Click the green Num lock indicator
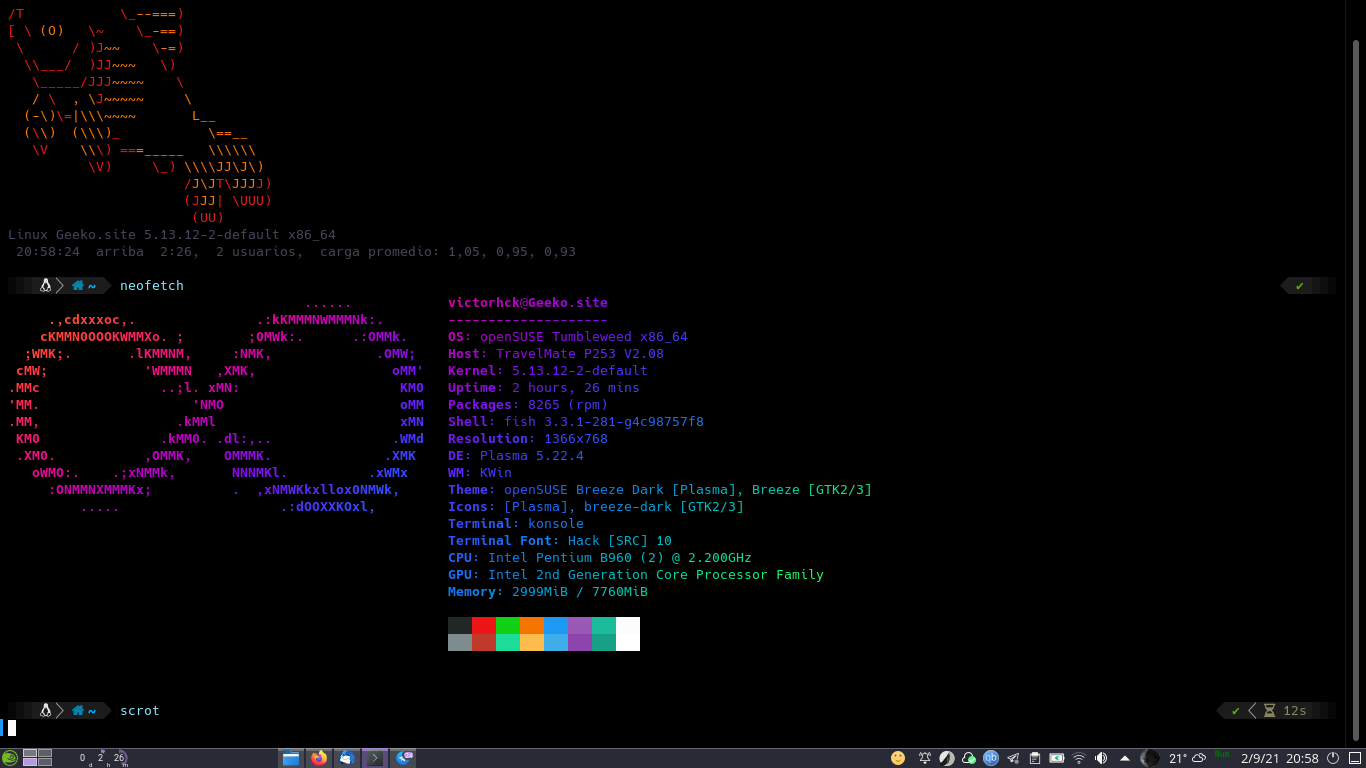 [1222, 753]
